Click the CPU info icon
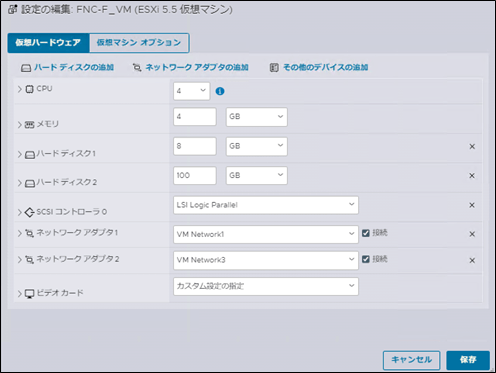This screenshot has width=496, height=373. pyautogui.click(x=220, y=91)
